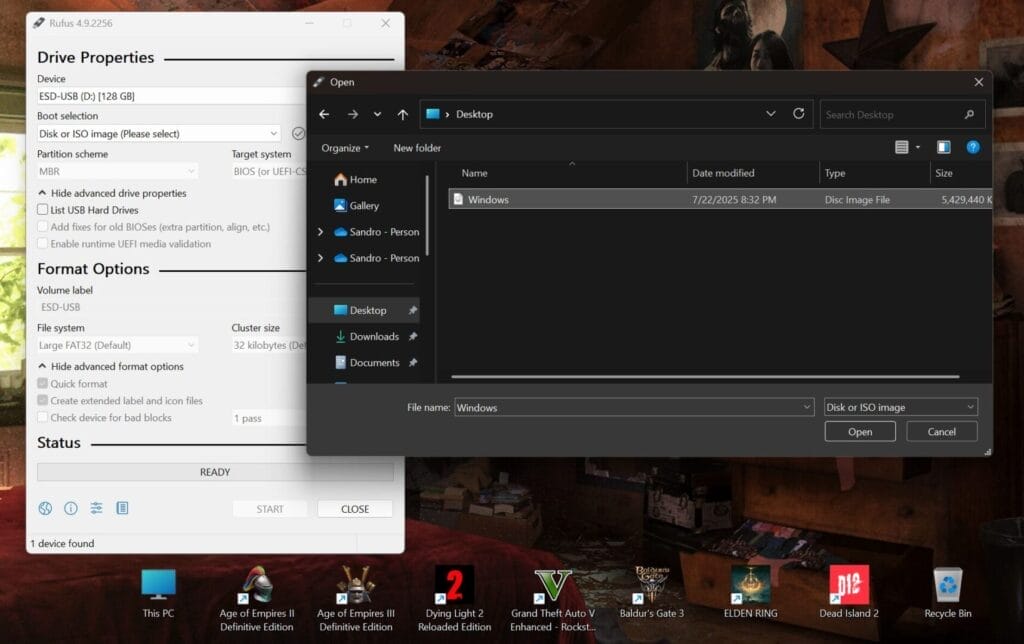Open the recent locations dropdown arrow

click(x=377, y=114)
